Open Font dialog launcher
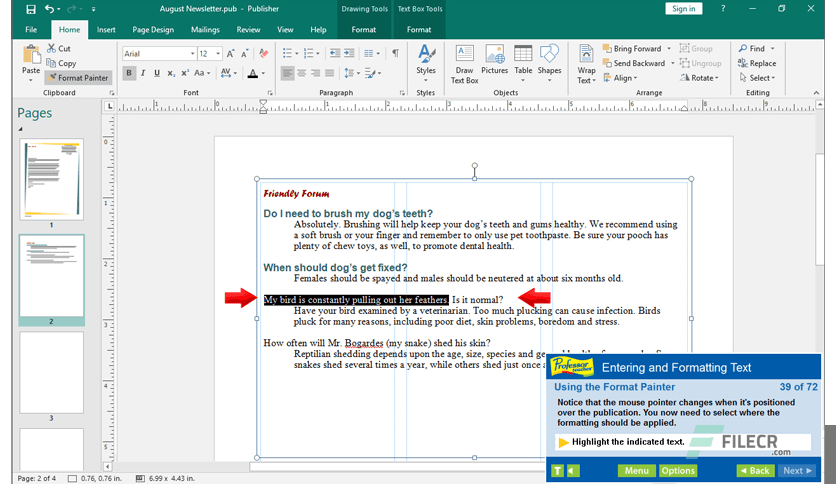 click(270, 93)
